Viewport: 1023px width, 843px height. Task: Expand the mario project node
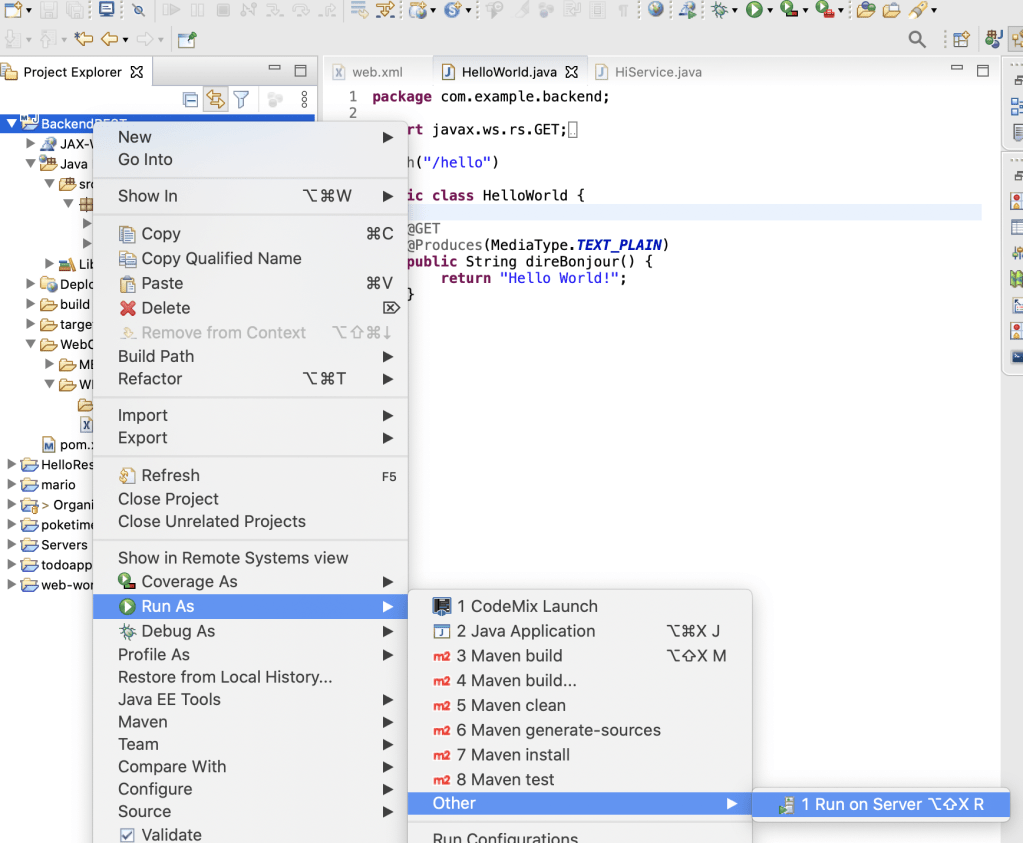pos(12,485)
